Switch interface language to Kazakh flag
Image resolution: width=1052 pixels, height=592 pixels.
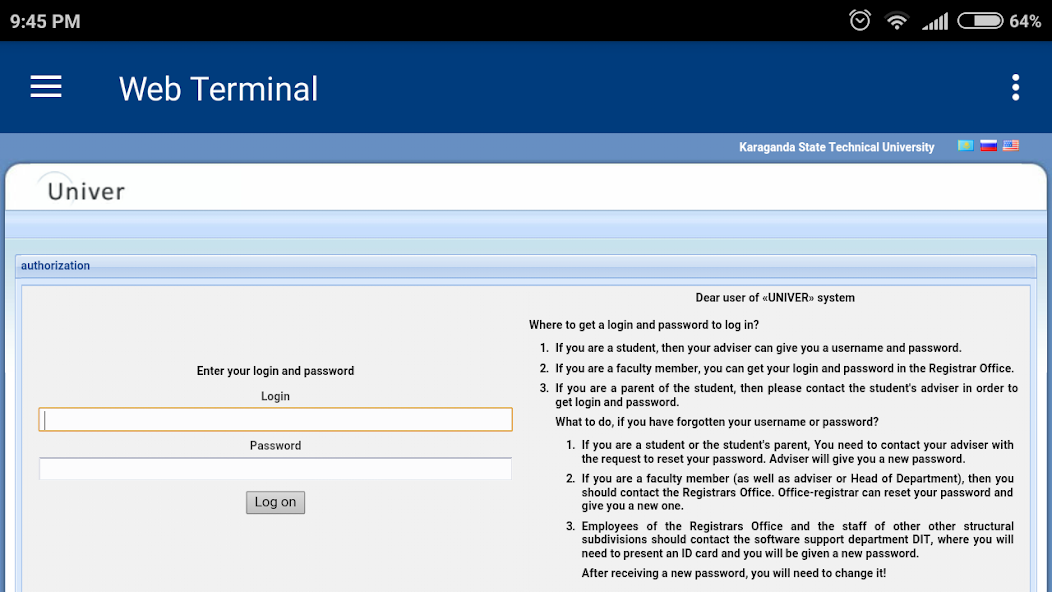[964, 145]
